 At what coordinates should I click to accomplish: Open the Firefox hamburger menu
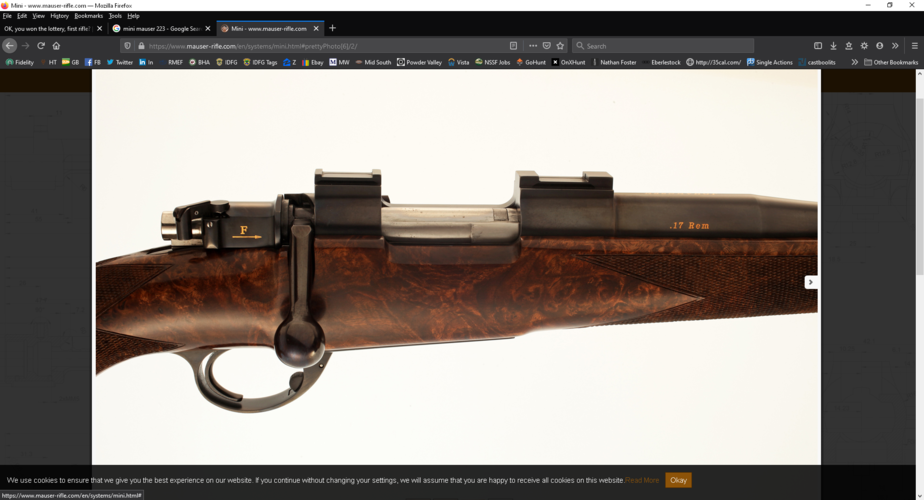click(x=914, y=46)
